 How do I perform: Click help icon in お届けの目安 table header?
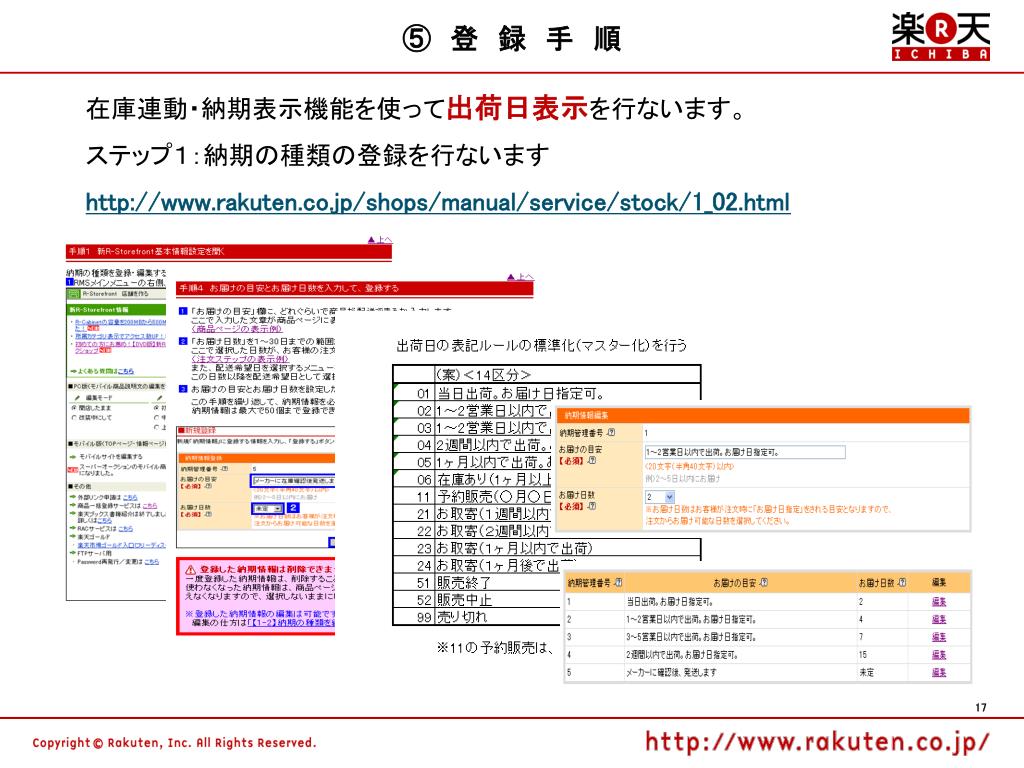click(x=763, y=583)
